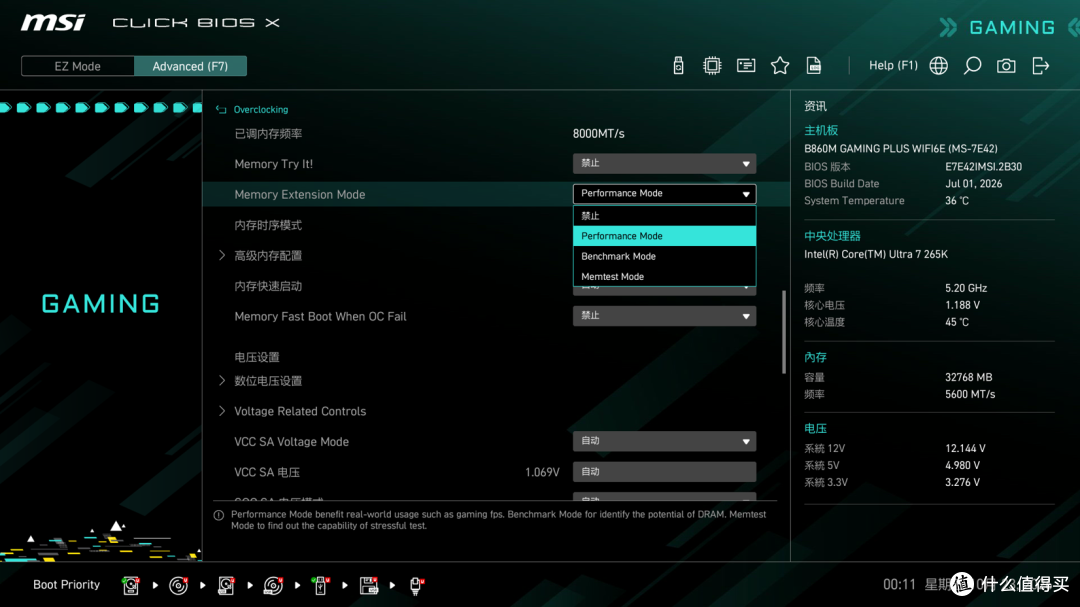Click the help description info icon
Screen dimensions: 1080x607
tap(219, 515)
